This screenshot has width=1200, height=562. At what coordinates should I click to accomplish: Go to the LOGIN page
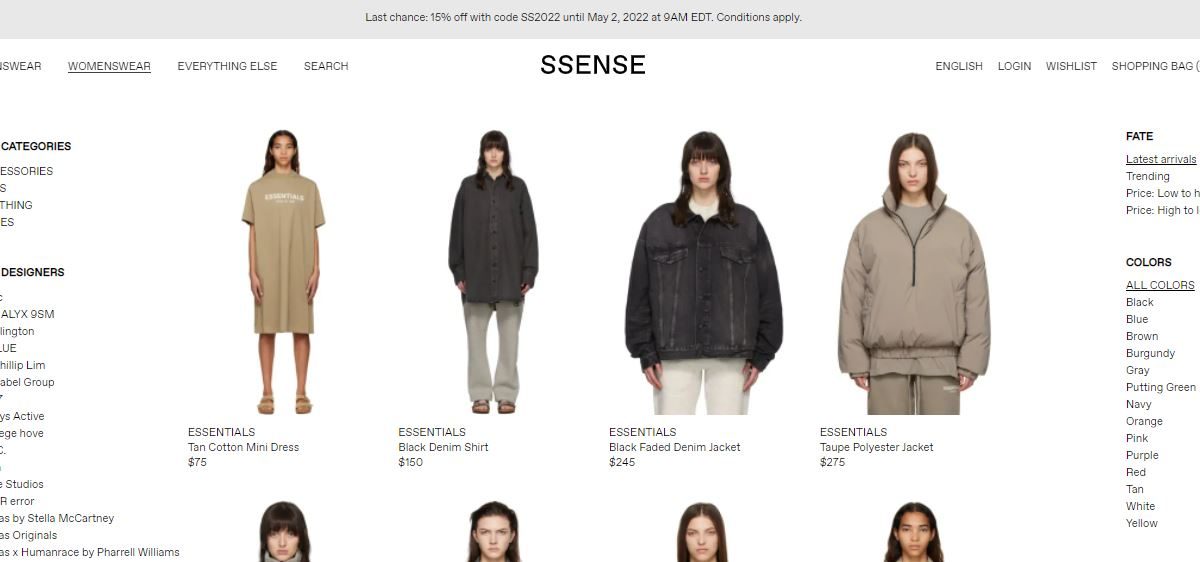tap(1014, 66)
